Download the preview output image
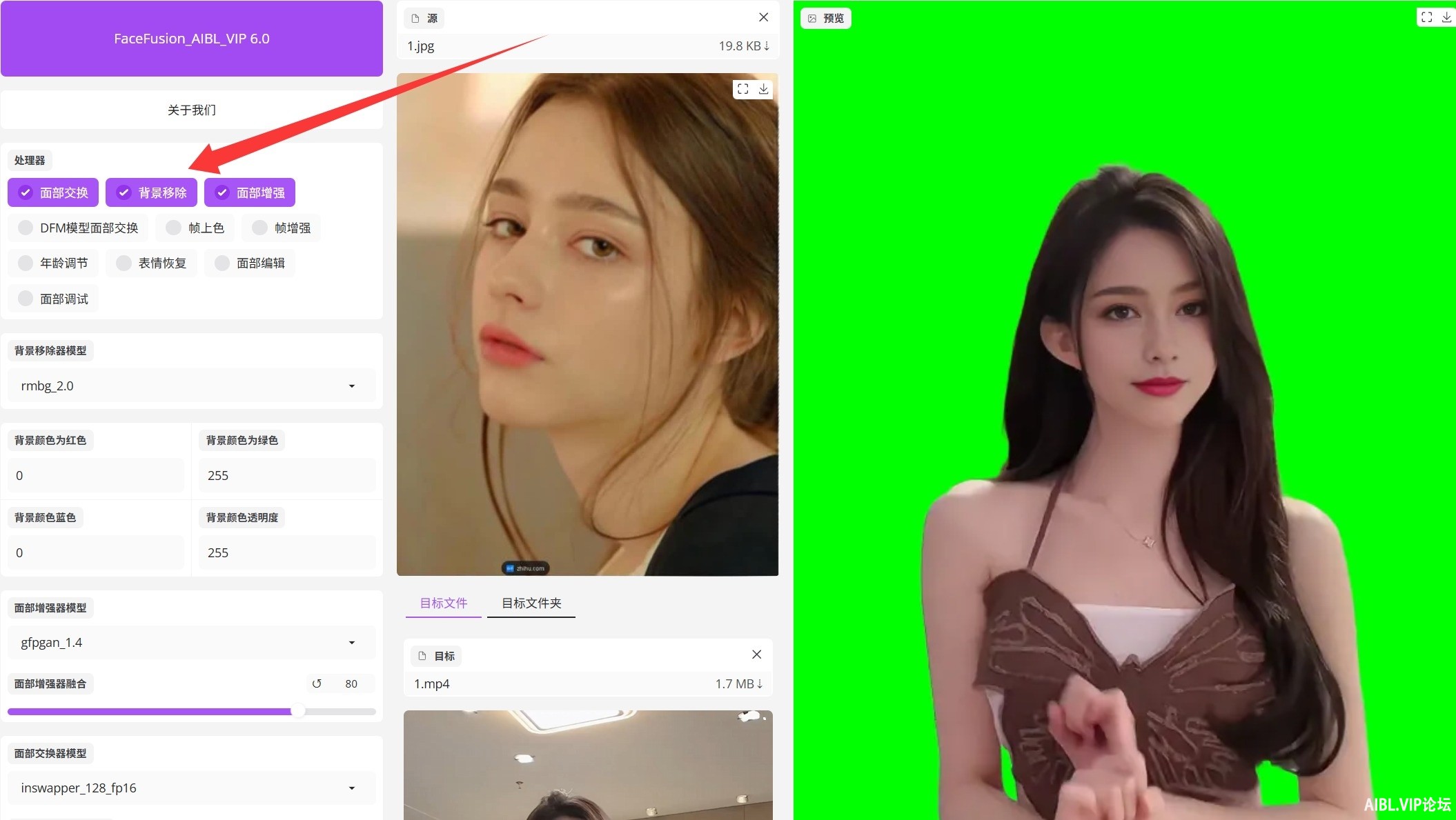1456x820 pixels. 1446,17
